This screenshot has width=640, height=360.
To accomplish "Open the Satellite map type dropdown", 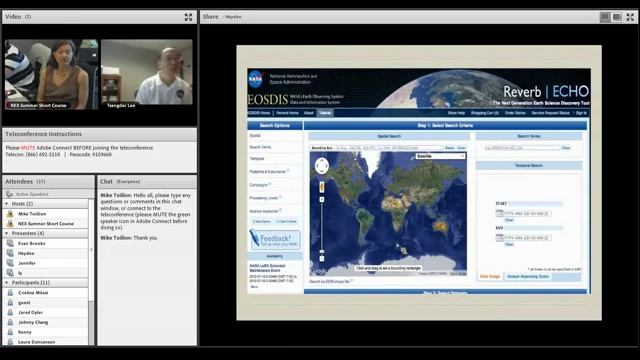I will click(x=440, y=156).
